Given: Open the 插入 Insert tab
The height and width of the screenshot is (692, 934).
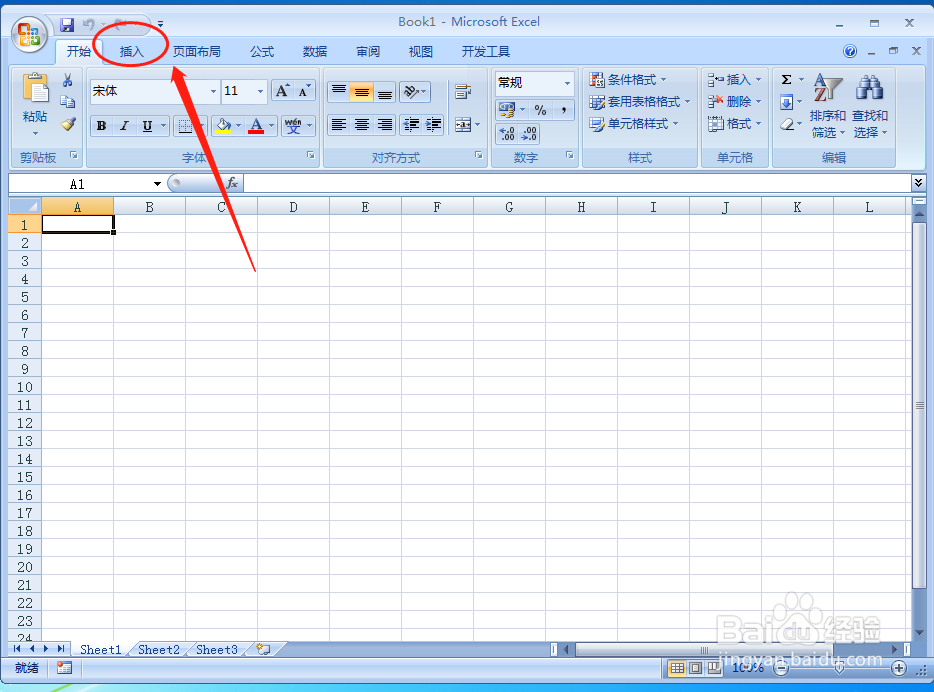Looking at the screenshot, I should tap(132, 52).
